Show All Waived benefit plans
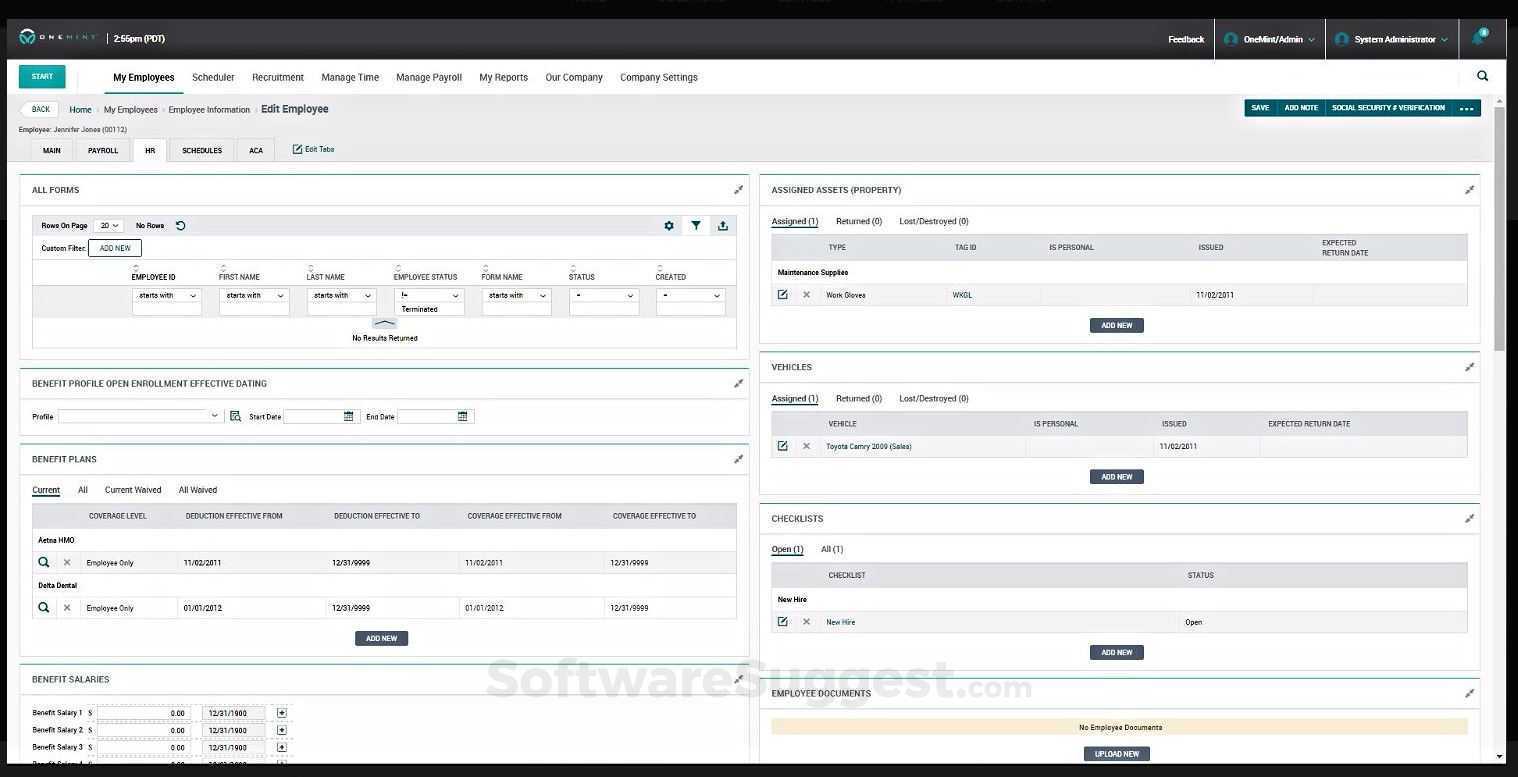Viewport: 1518px width, 777px height. pyautogui.click(x=198, y=490)
